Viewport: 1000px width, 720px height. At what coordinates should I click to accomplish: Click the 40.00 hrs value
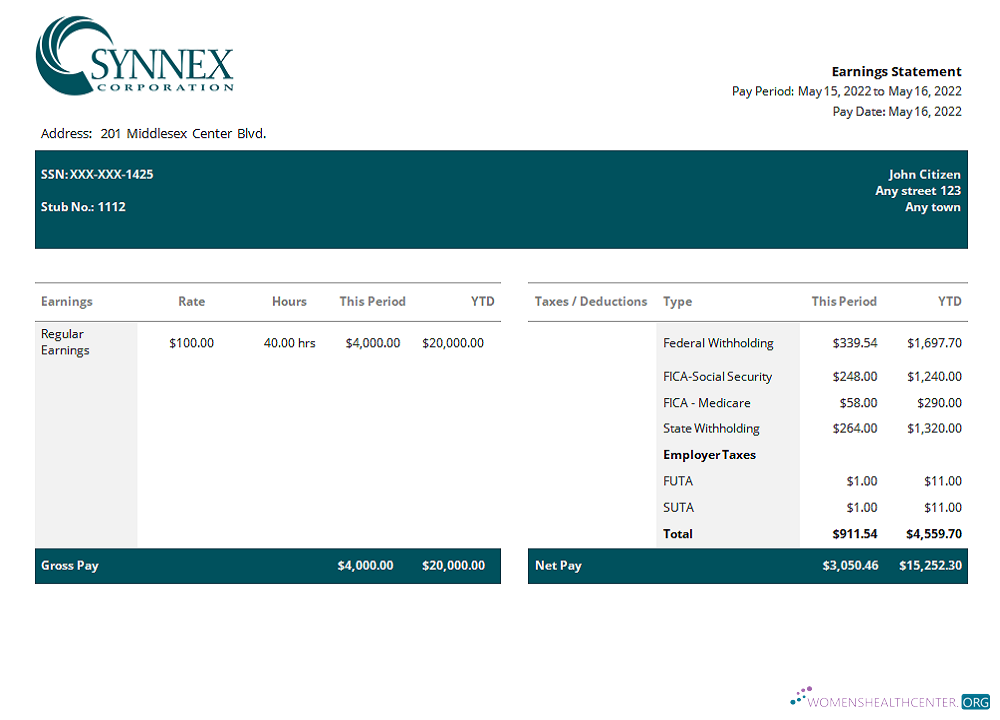coord(289,343)
